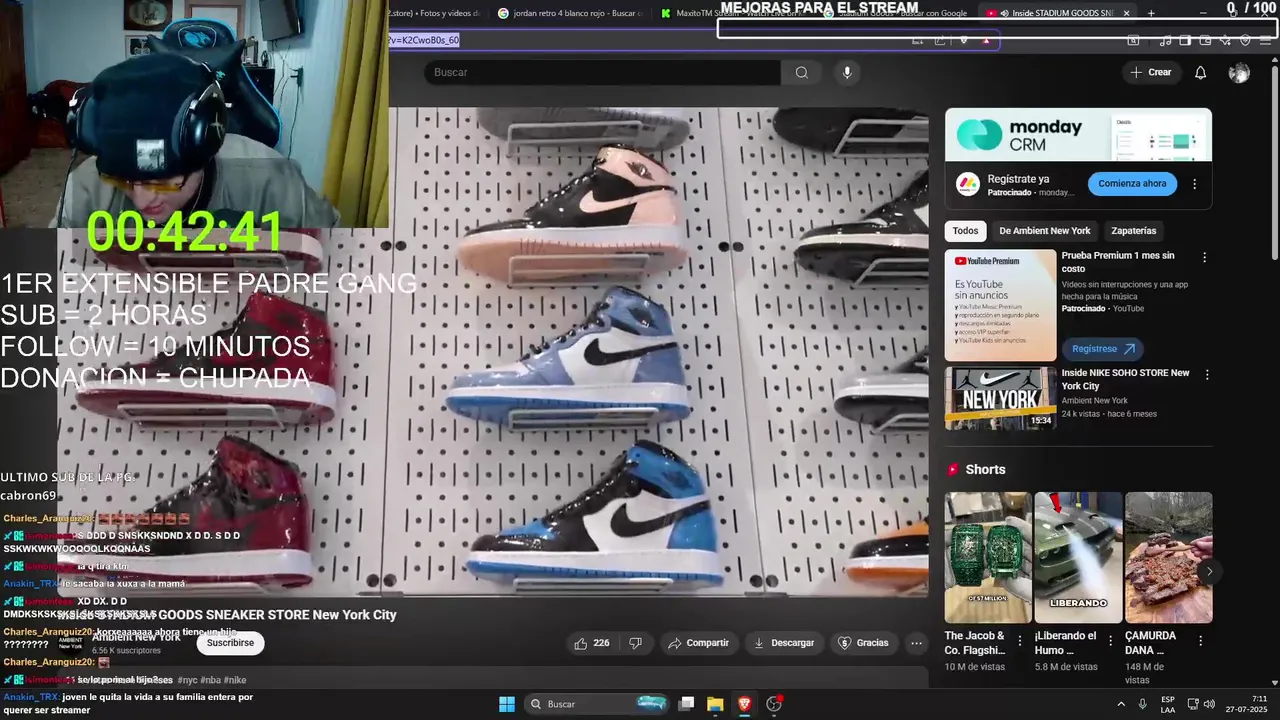Click the Descargar button
Image resolution: width=1280 pixels, height=720 pixels.
(784, 643)
